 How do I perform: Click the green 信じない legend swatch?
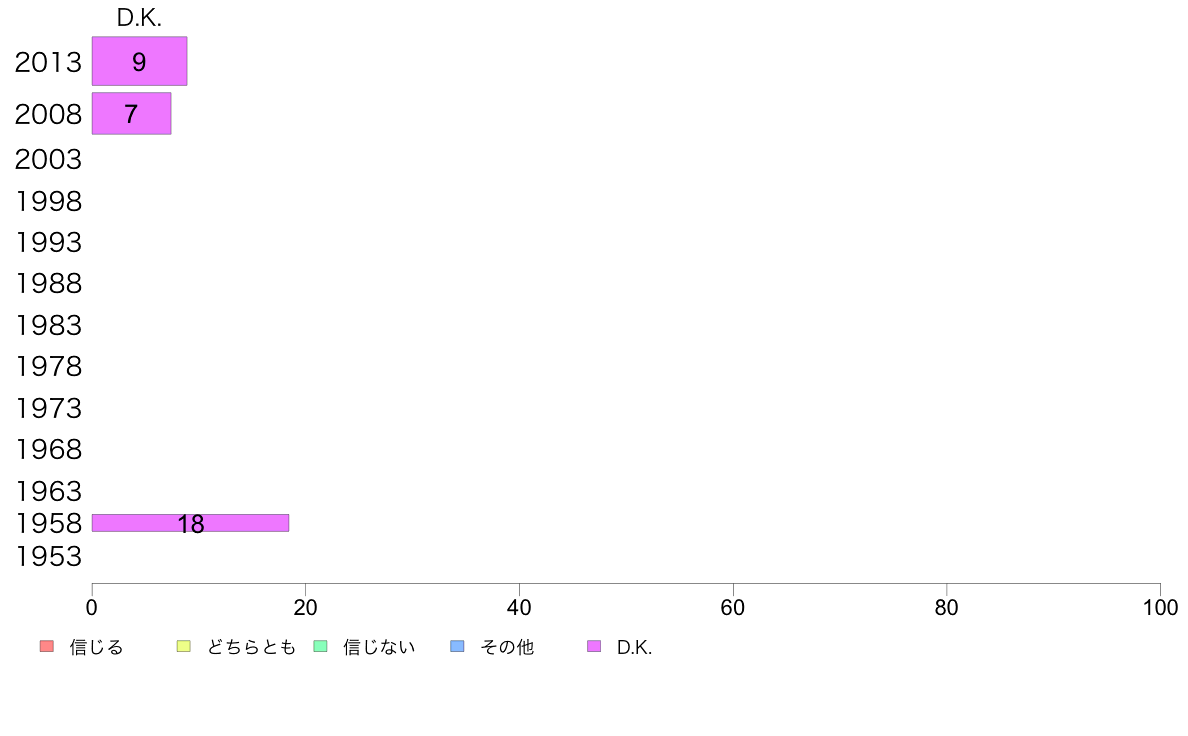[x=320, y=646]
